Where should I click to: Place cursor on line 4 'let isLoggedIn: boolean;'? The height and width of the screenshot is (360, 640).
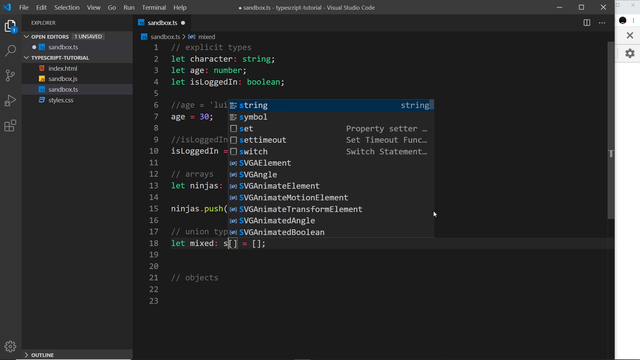tap(228, 82)
